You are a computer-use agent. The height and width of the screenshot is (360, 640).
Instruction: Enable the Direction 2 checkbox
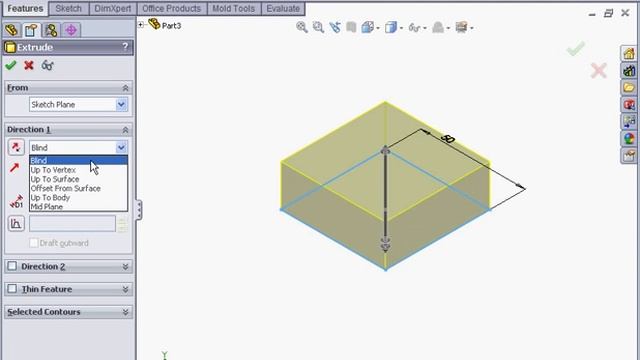coord(12,266)
